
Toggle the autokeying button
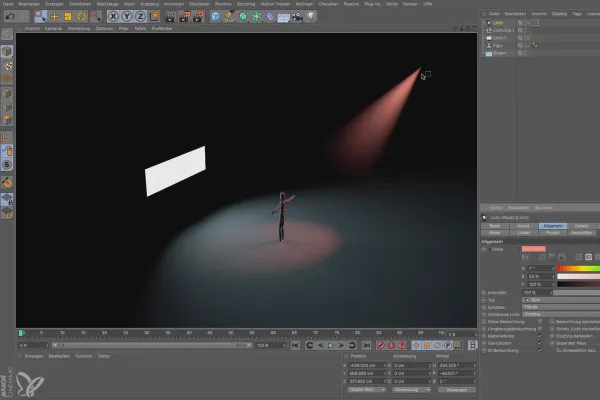391,345
